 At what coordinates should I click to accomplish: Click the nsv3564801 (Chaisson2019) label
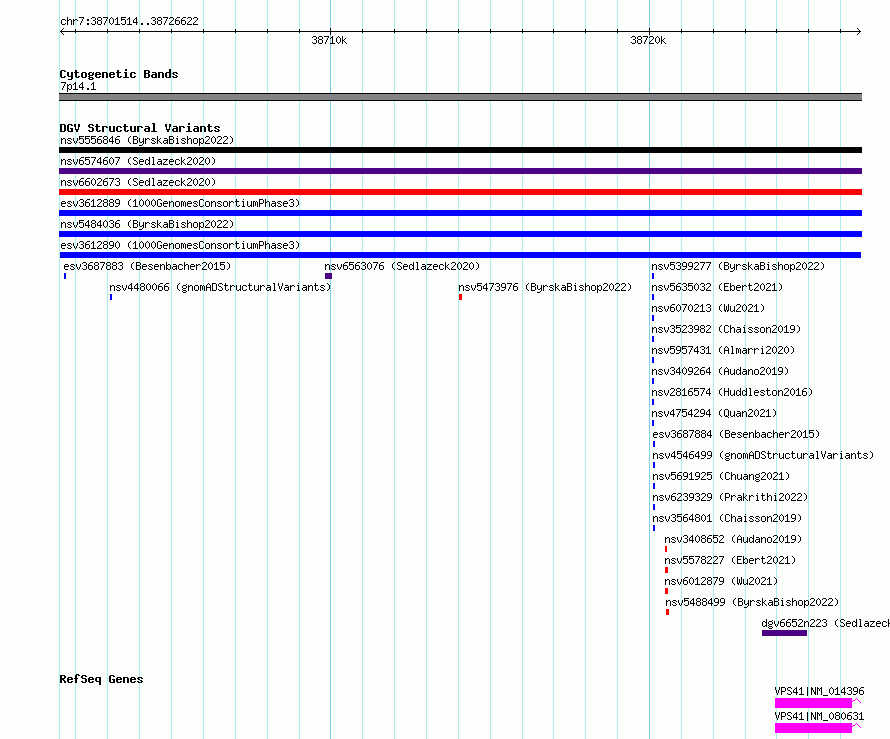727,518
